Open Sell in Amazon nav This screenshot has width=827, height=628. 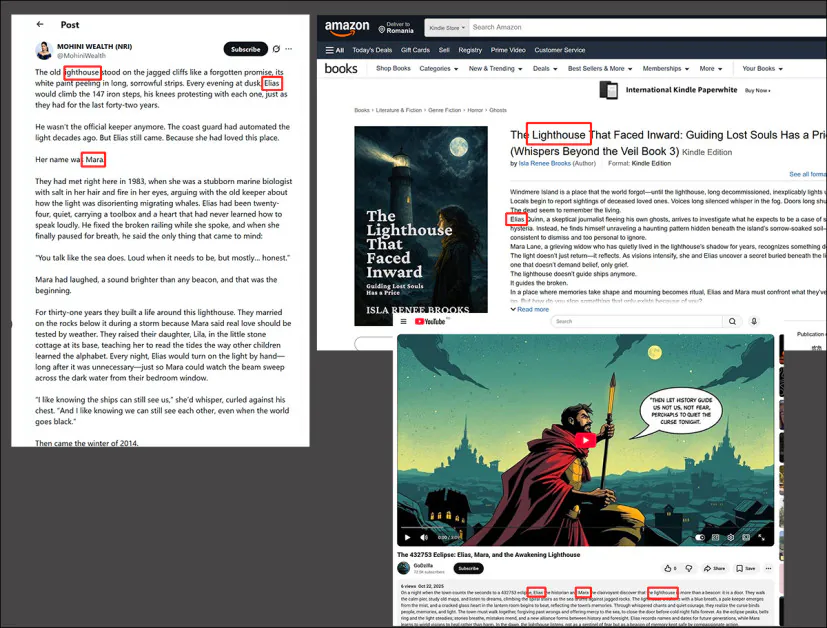tap(444, 50)
